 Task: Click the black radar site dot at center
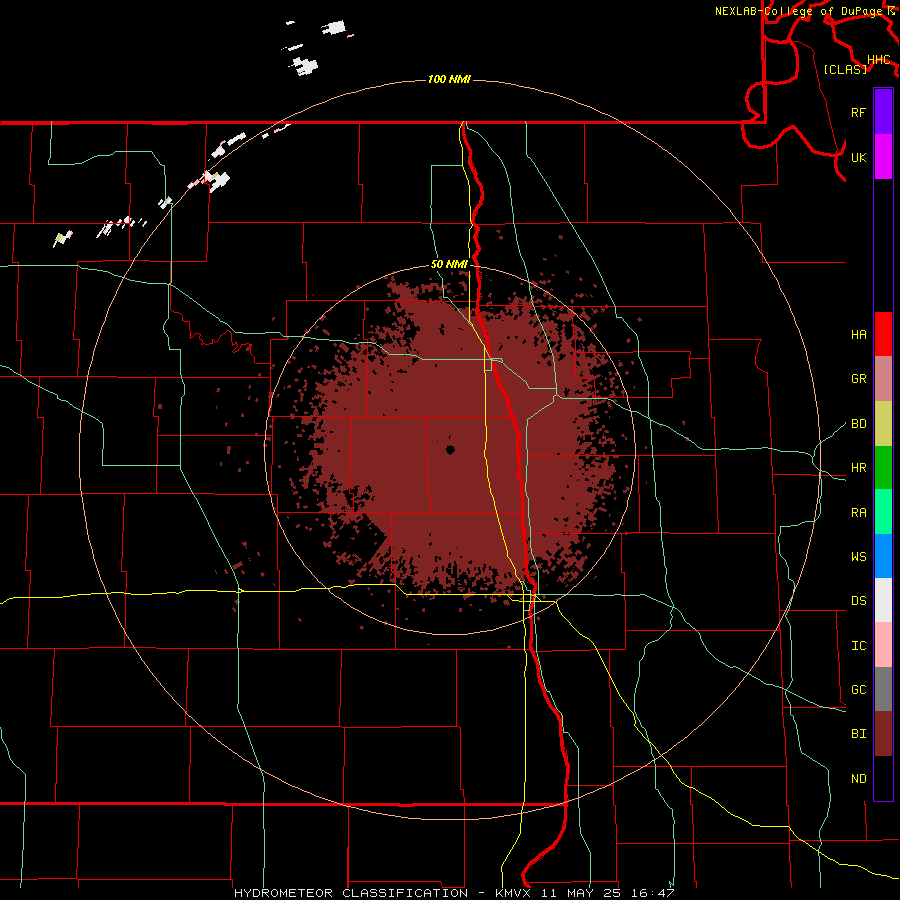tap(450, 450)
